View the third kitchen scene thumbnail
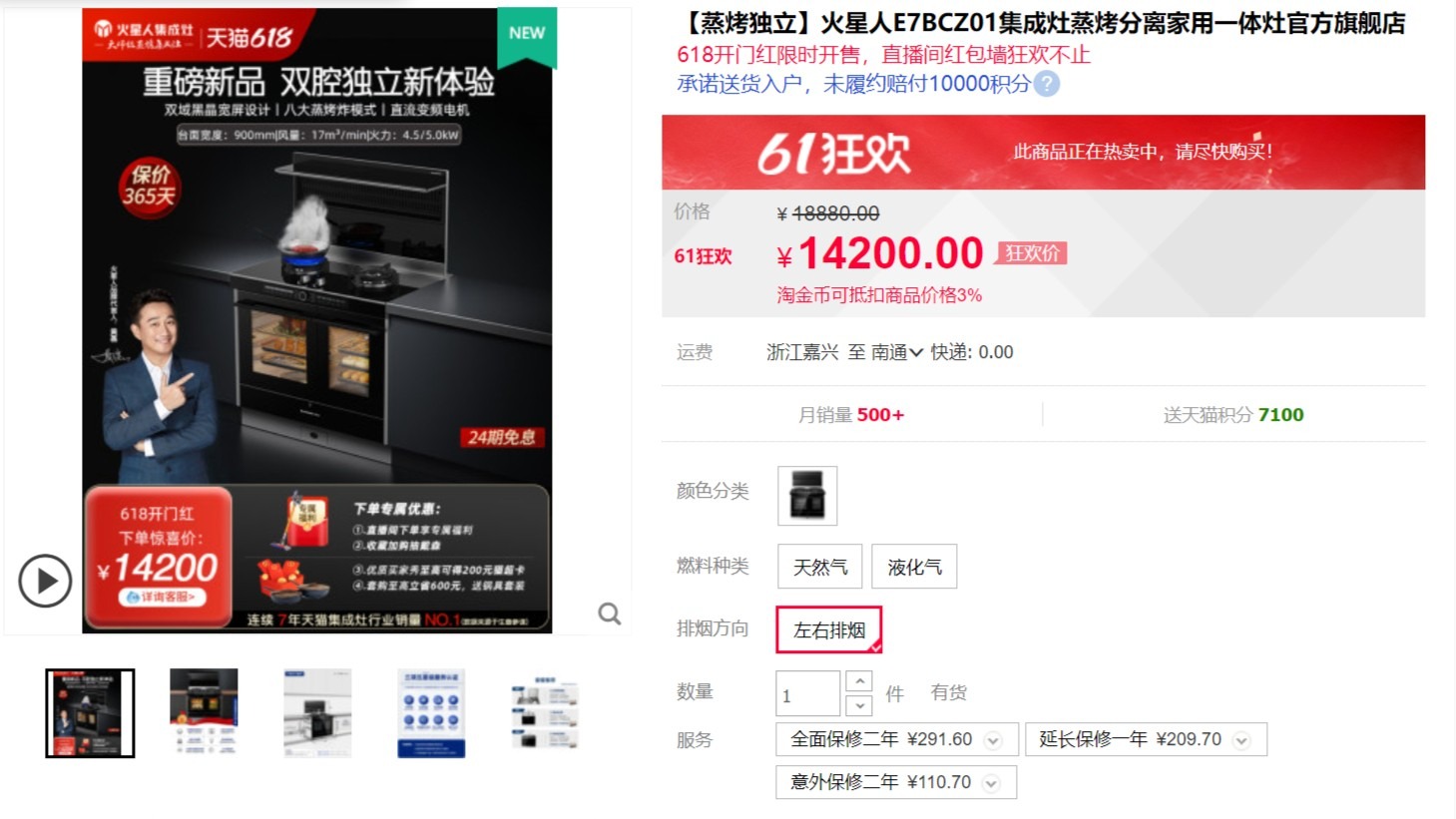The width and height of the screenshot is (1456, 819). pos(317,713)
